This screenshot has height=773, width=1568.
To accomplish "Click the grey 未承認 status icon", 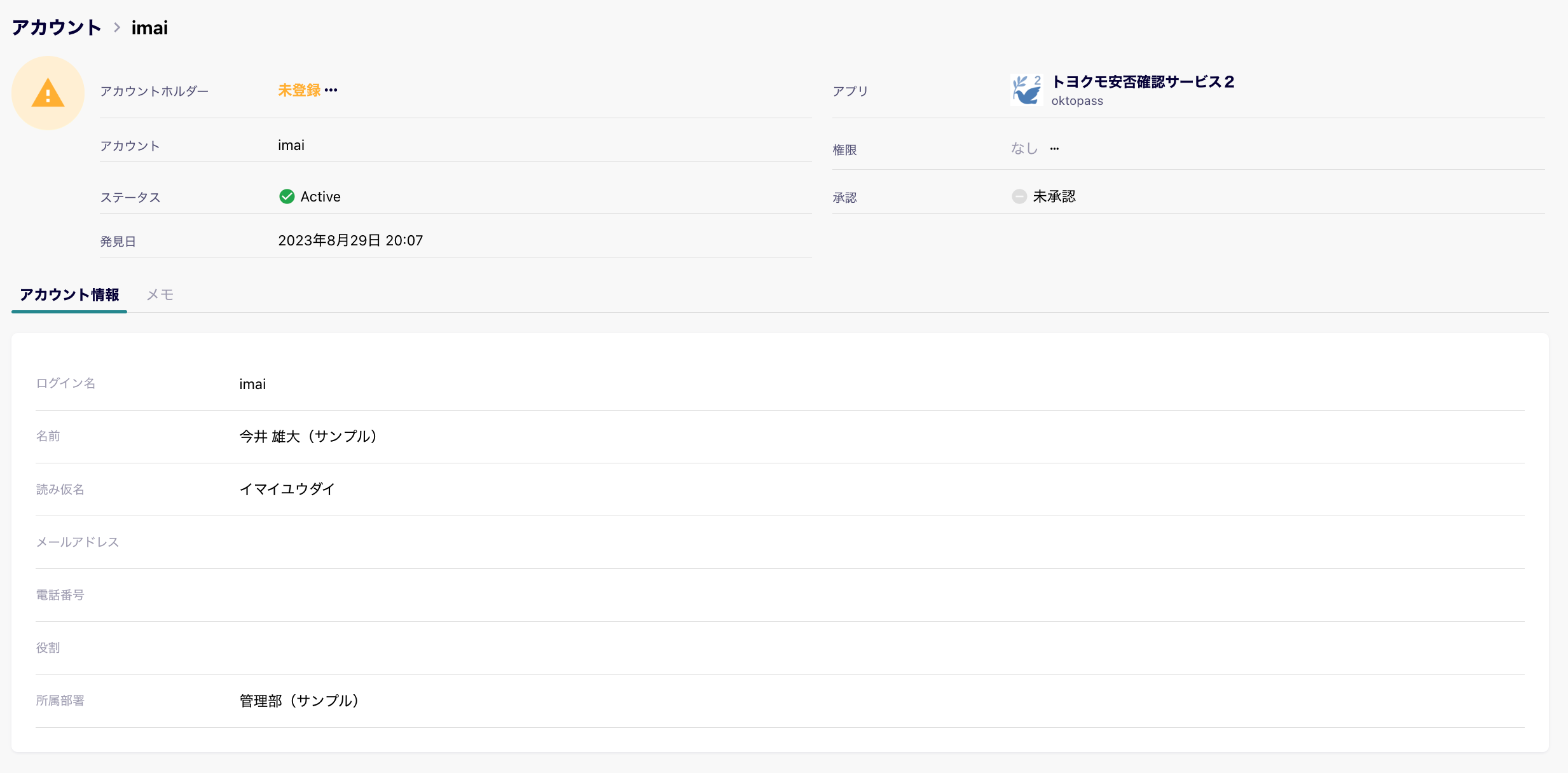I will pos(1019,196).
